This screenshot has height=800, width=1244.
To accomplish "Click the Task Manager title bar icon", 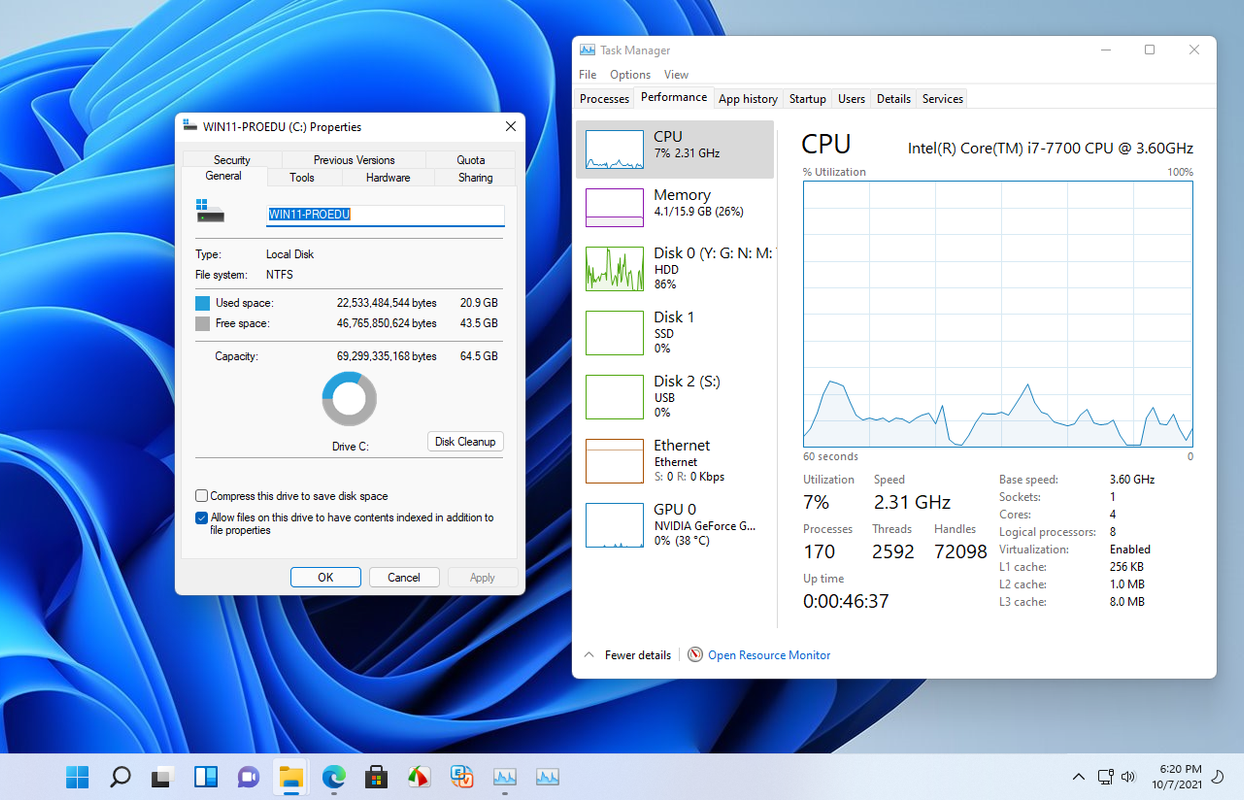I will pyautogui.click(x=587, y=50).
